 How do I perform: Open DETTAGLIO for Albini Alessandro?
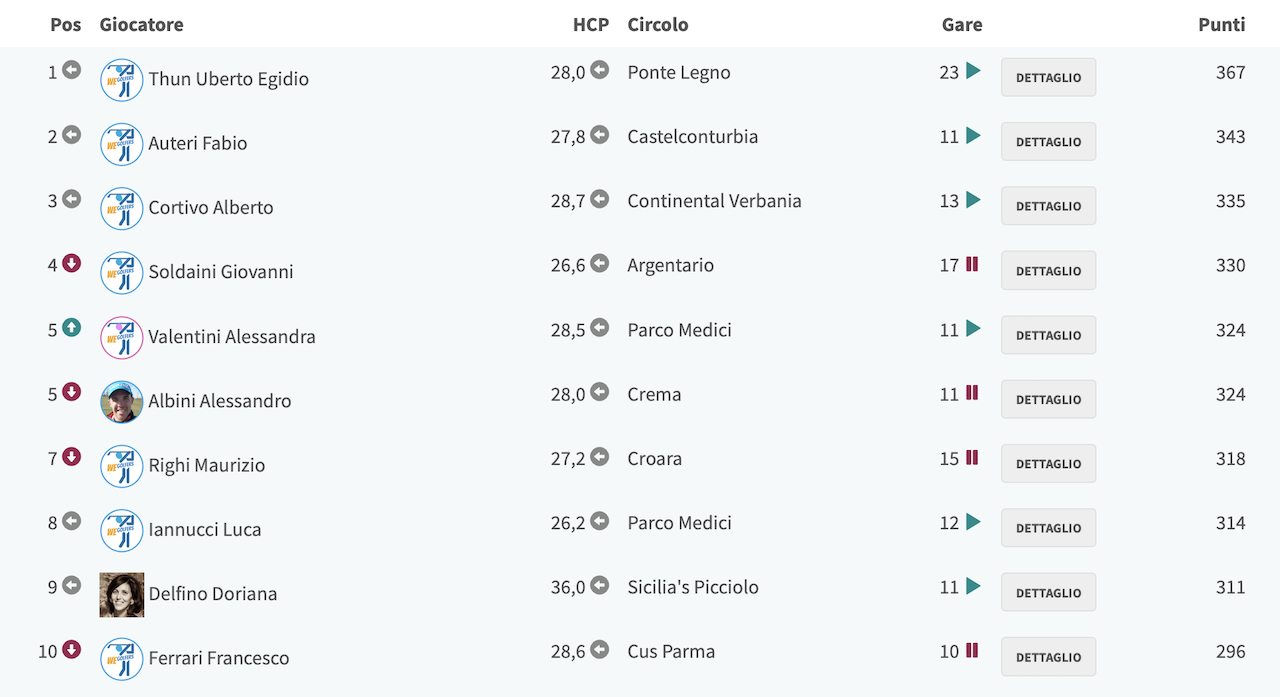(1048, 399)
